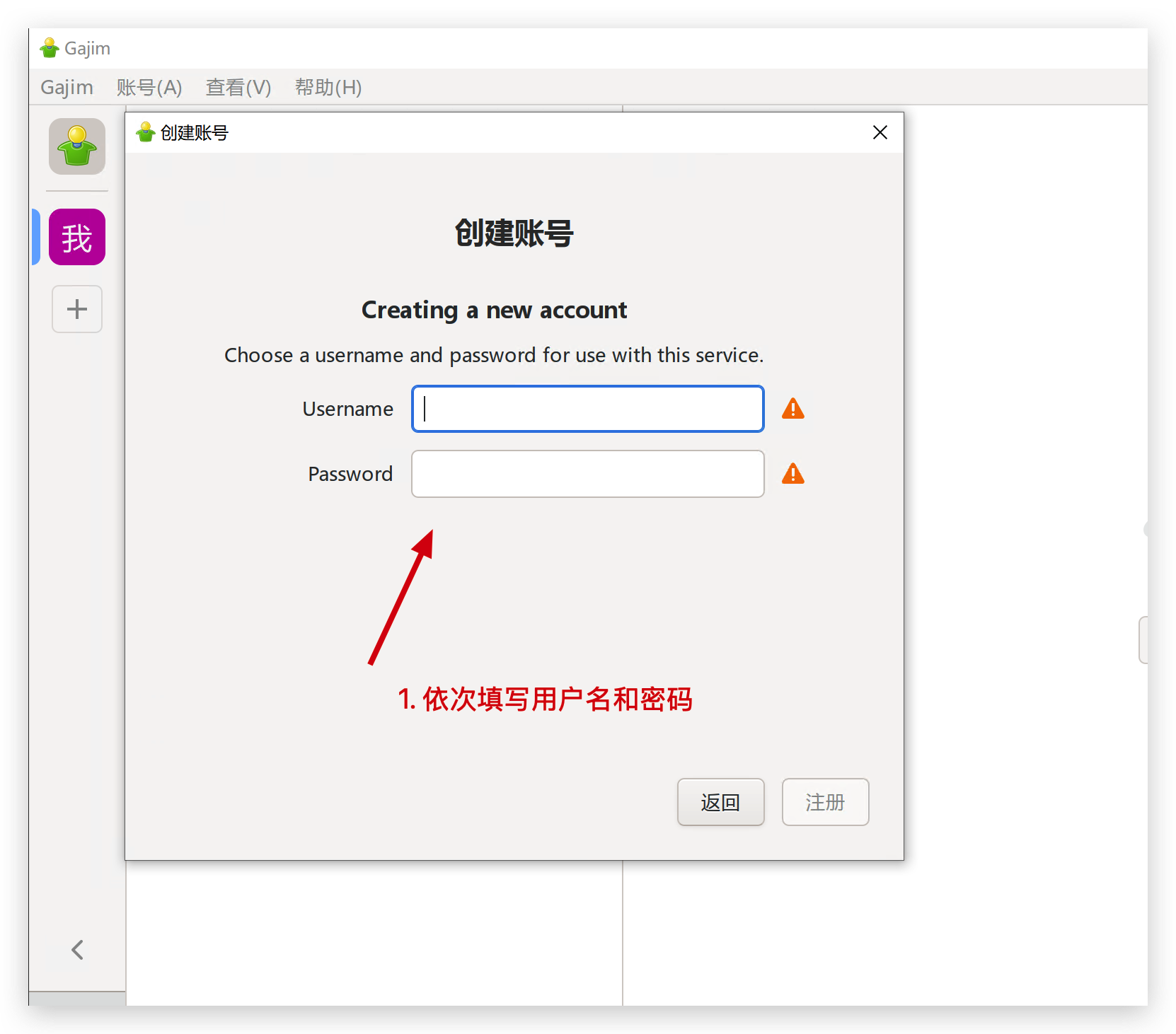Click the warning icon beside the Password field
Image resolution: width=1176 pixels, height=1034 pixels.
point(793,474)
